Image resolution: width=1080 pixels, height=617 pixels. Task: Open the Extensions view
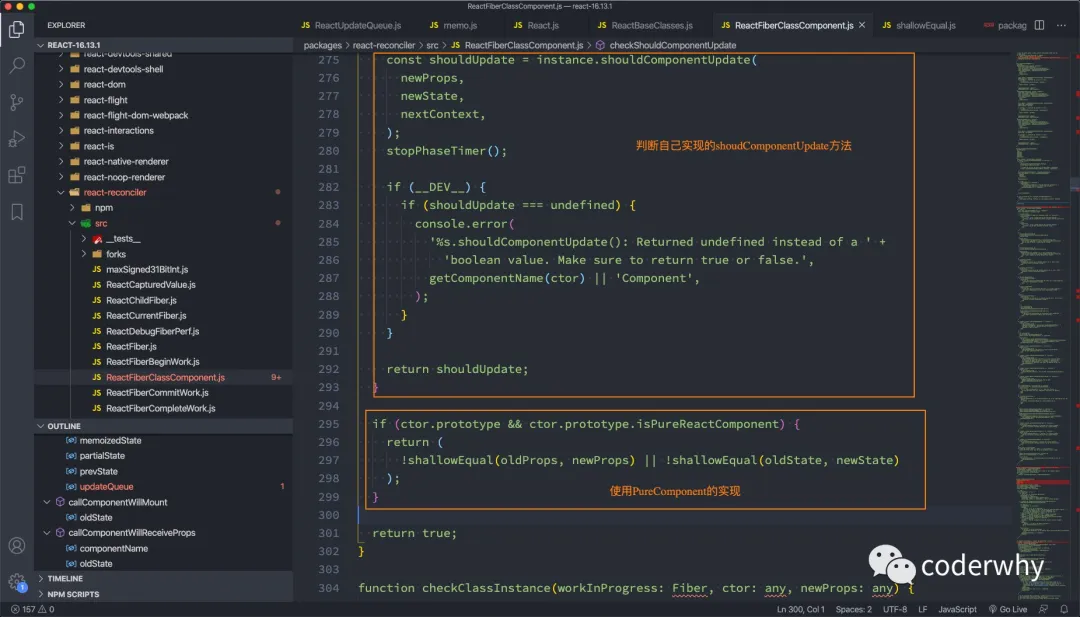click(17, 175)
